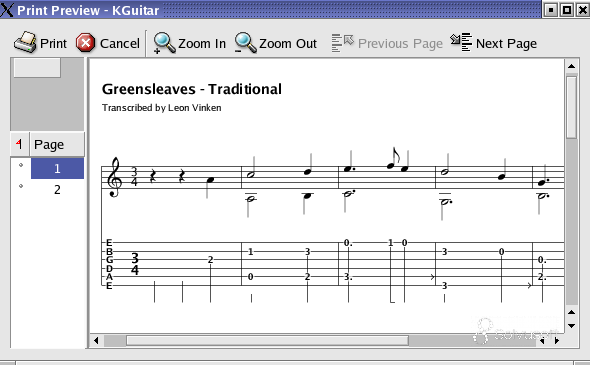Click the lower scroll-down arrow of vertical scrollbar
Image resolution: width=590 pixels, height=365 pixels.
pyautogui.click(x=572, y=326)
